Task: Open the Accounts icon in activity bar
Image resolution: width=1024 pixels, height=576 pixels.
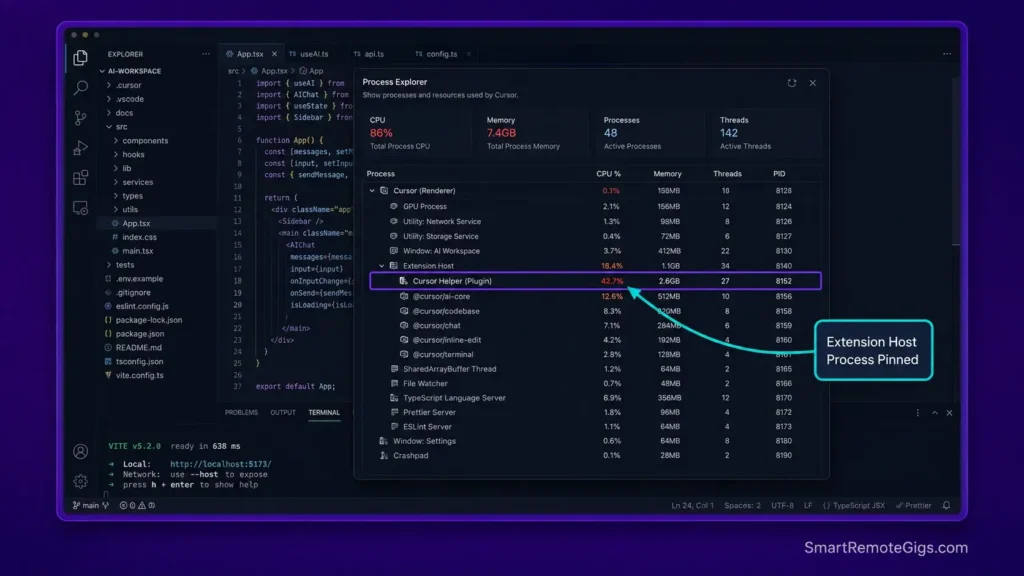Action: click(x=80, y=451)
